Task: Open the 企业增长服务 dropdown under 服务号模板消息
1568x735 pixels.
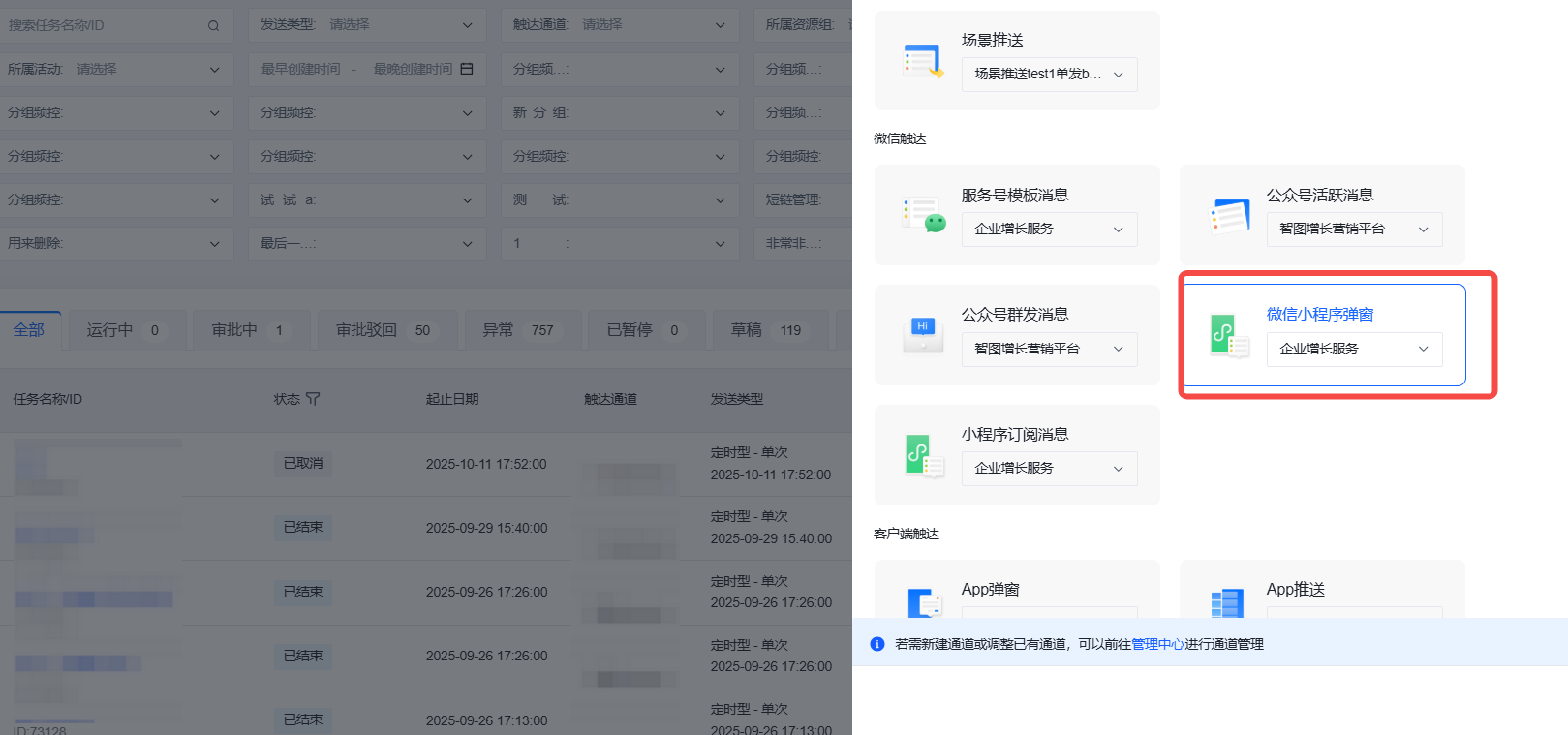Action: click(x=1049, y=230)
